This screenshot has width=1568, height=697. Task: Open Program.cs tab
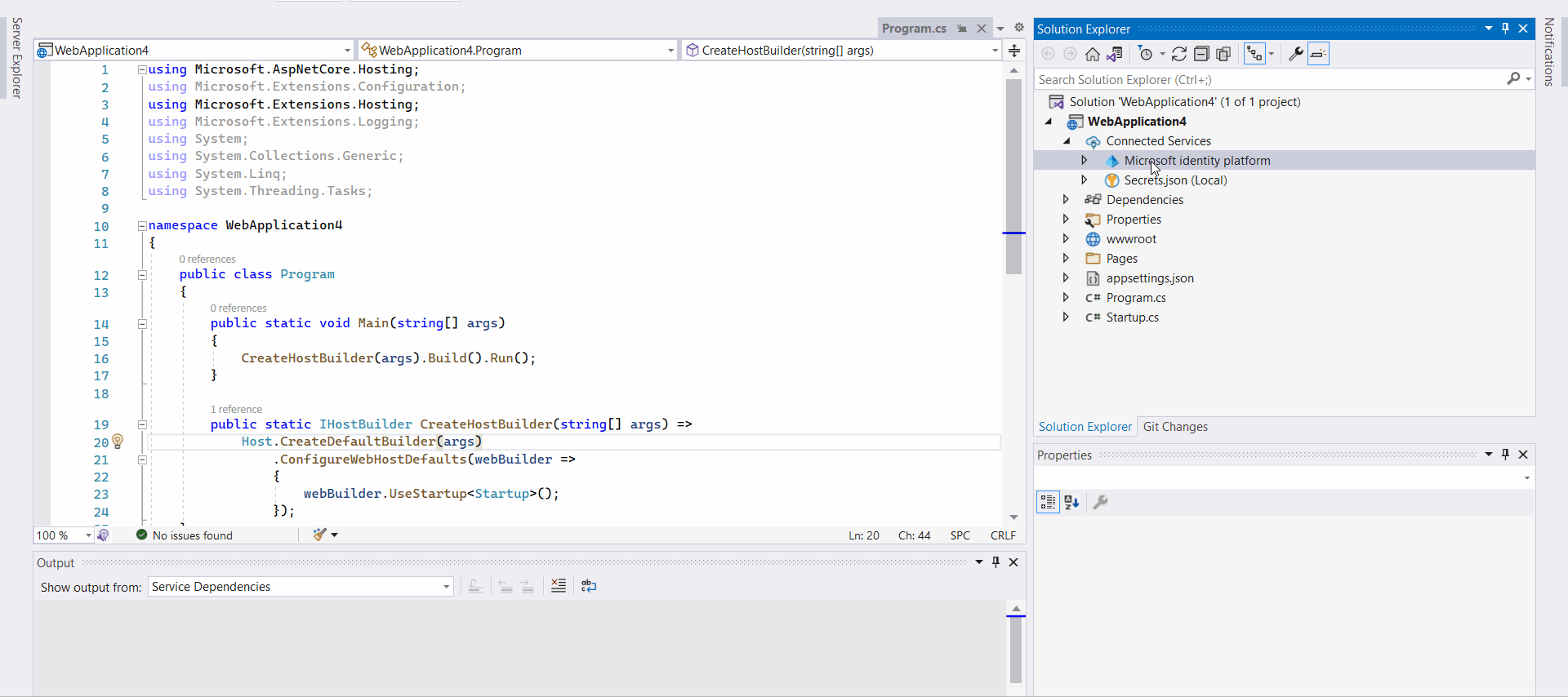point(914,29)
